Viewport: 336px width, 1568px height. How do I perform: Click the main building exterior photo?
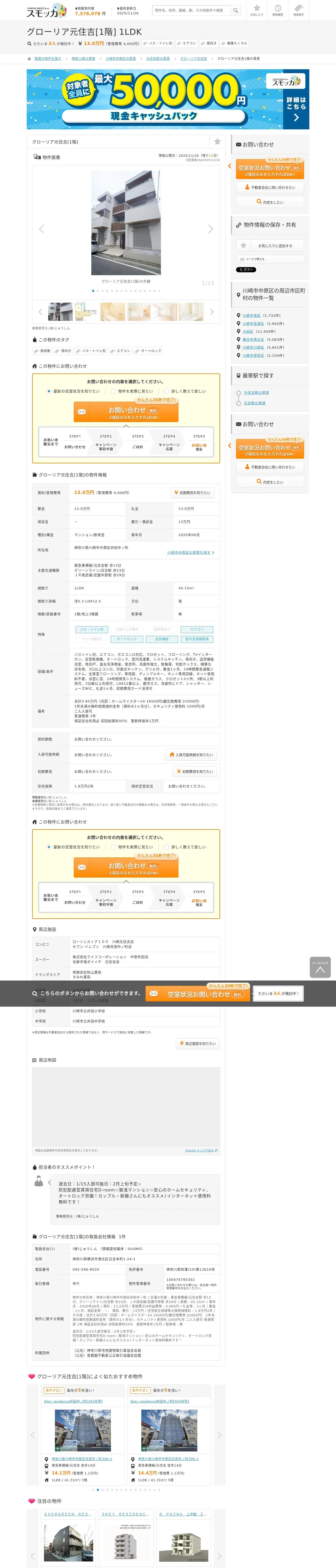click(x=126, y=223)
